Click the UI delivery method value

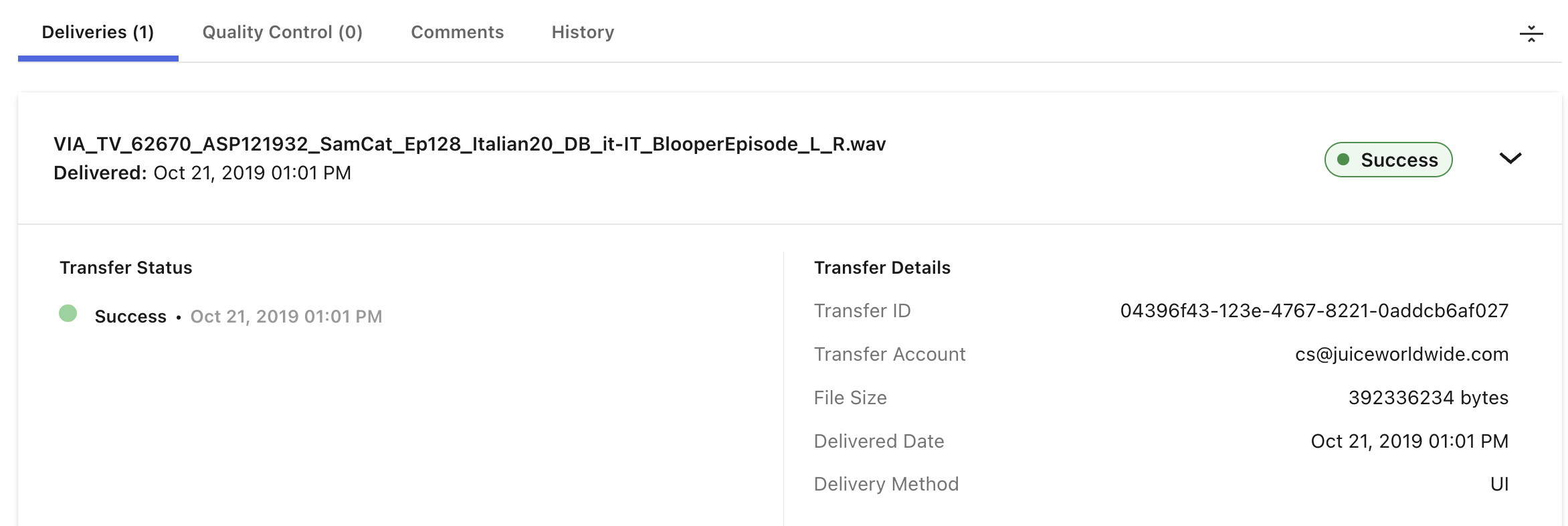point(1499,484)
